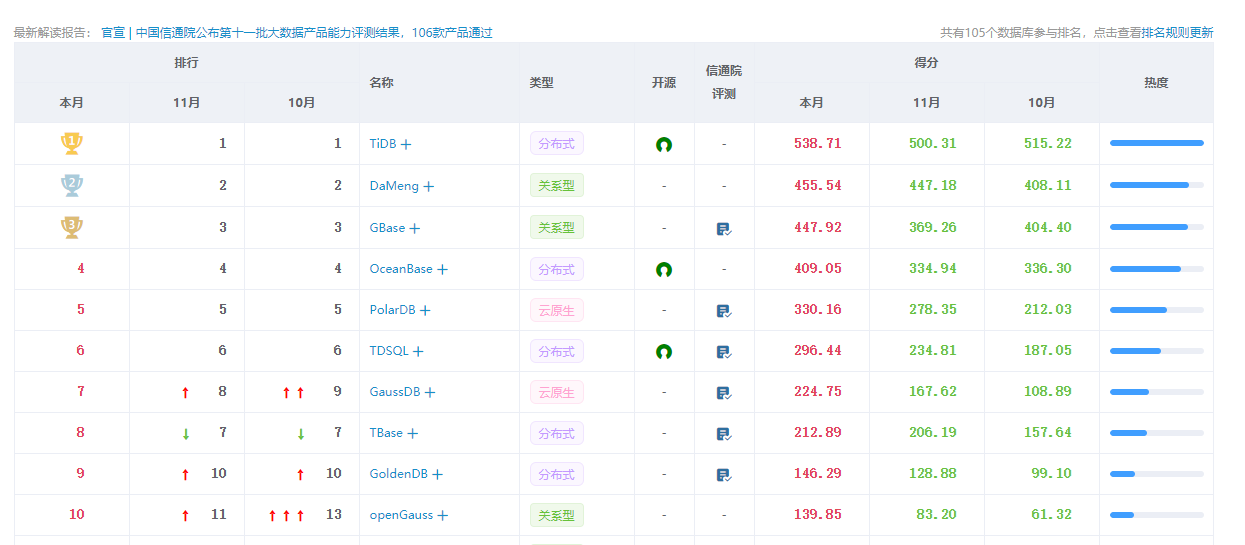1245x545 pixels.
Task: Click the gold trophy icon for TiDB
Action: point(71,144)
